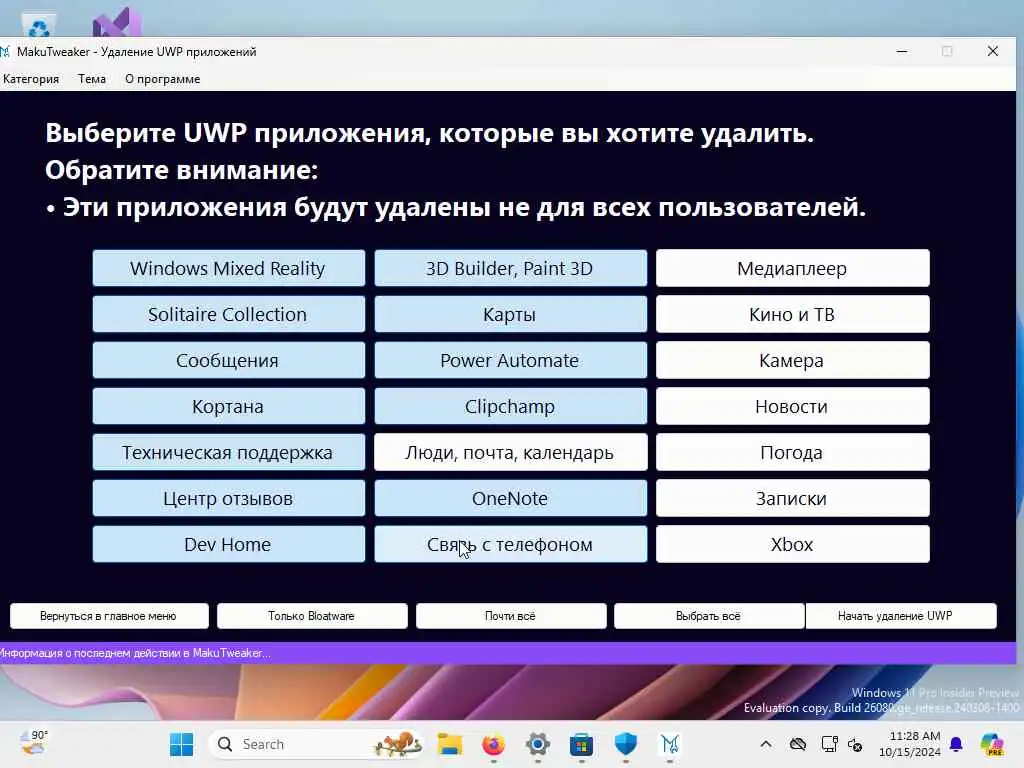Toggle Windows Mixed Reality app selection

pos(229,268)
